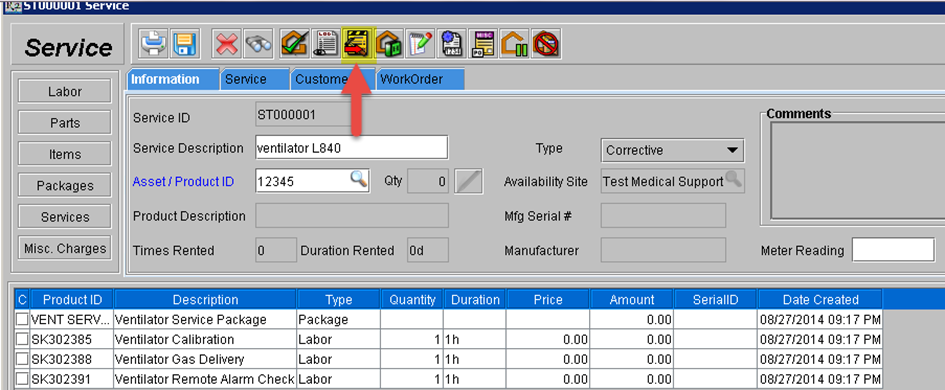
Task: Click the SK302391 product ID cell
Action: (72, 379)
